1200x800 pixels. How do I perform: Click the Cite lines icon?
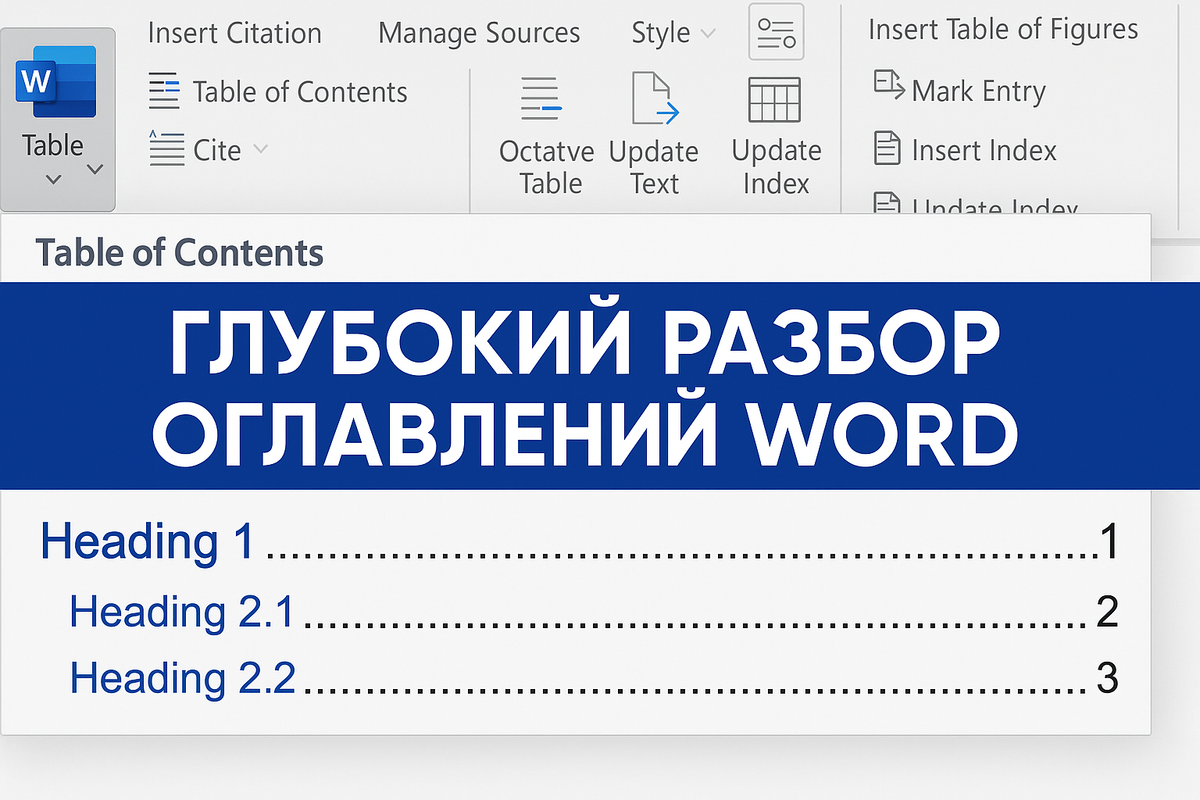click(x=166, y=149)
